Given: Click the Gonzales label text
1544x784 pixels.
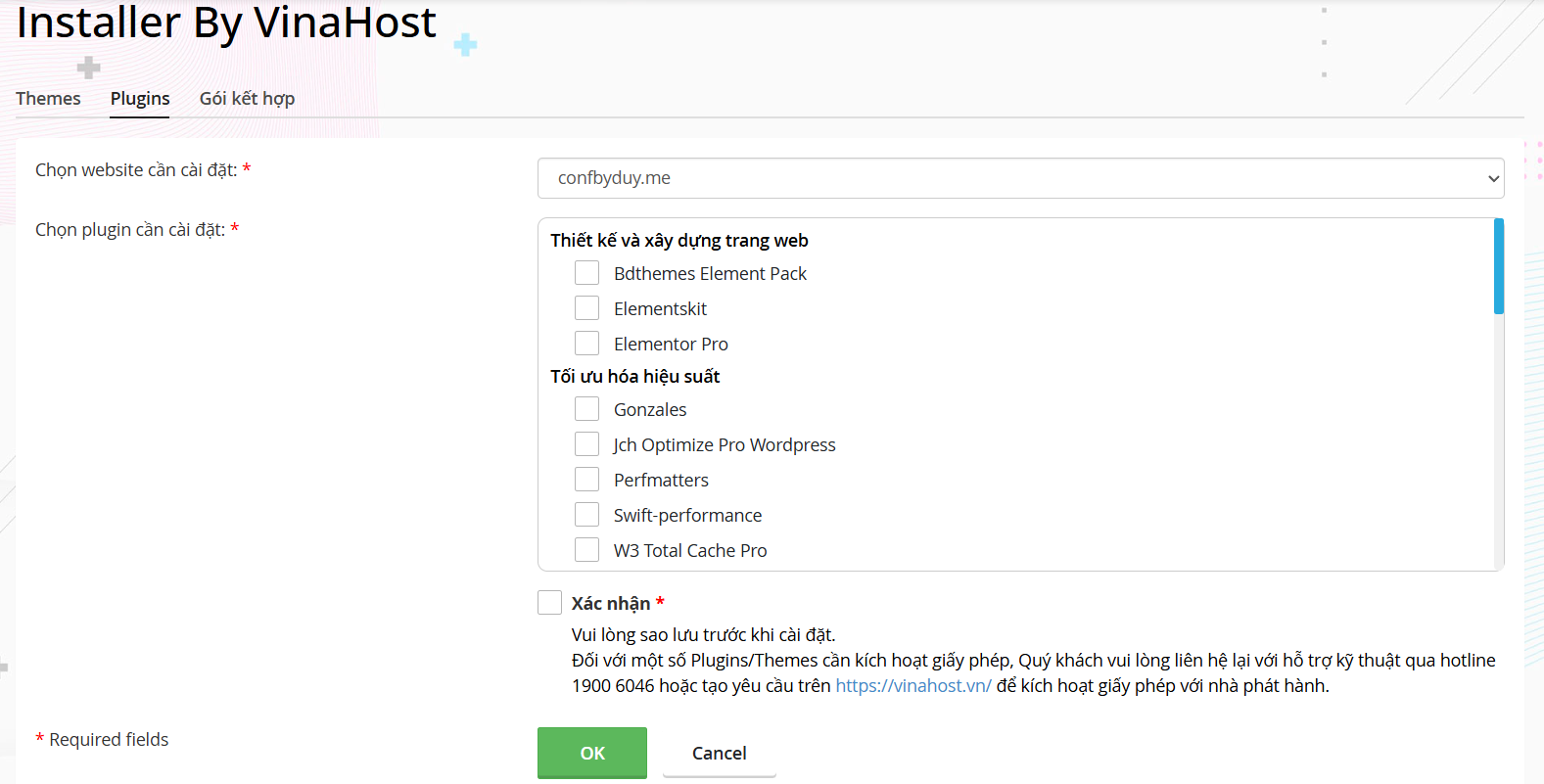Looking at the screenshot, I should [x=650, y=410].
